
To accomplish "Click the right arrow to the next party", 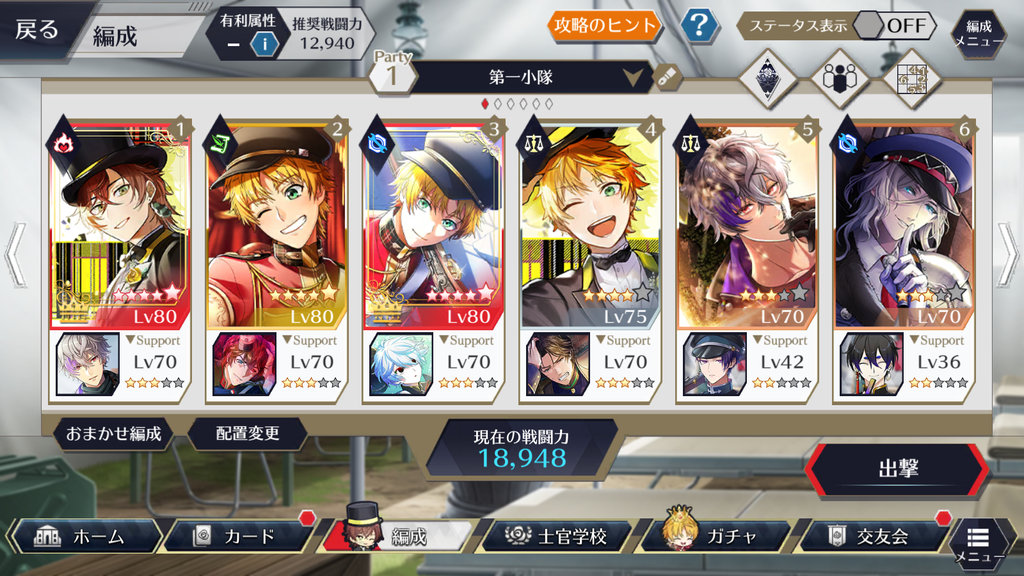I will point(1007,255).
